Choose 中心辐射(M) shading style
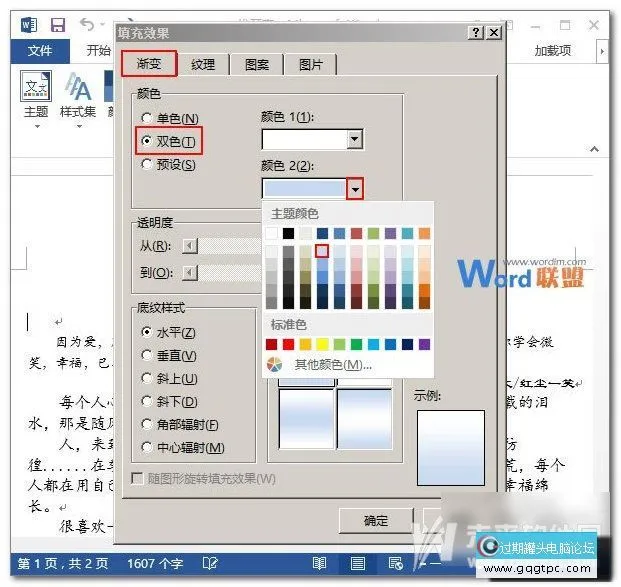The height and width of the screenshot is (587, 621). pos(183,447)
